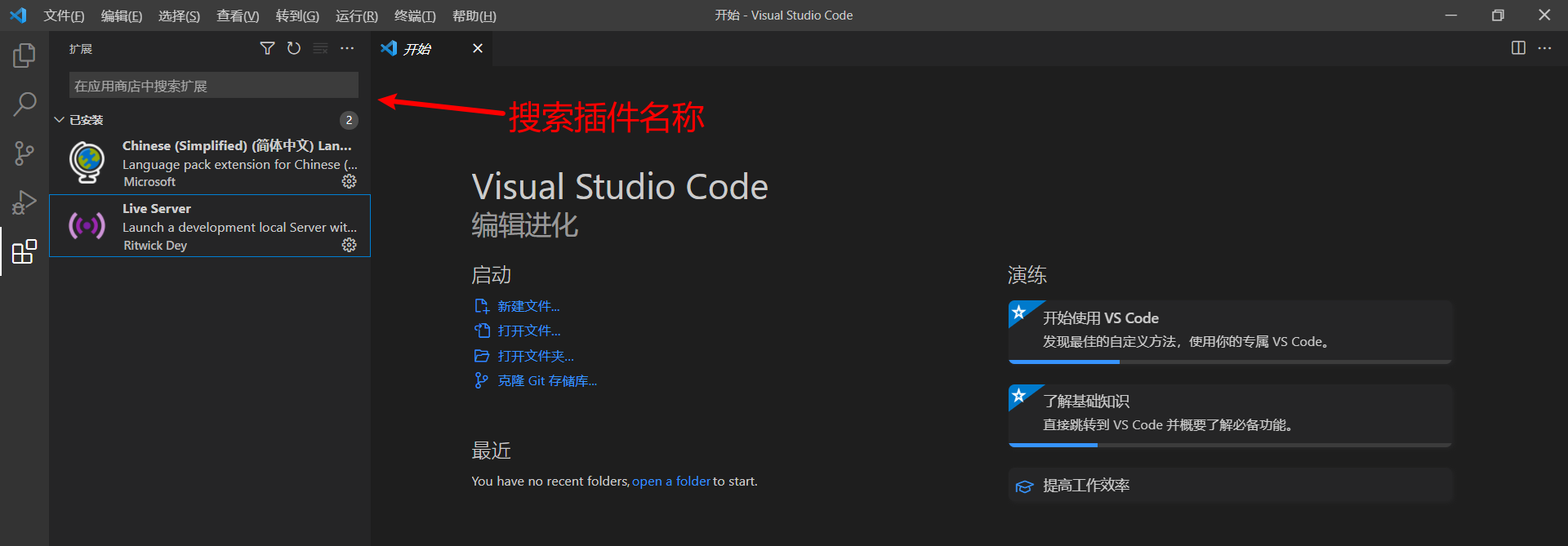Open the 提高工作效率 walkthrough
The height and width of the screenshot is (546, 1568).
(x=1230, y=486)
